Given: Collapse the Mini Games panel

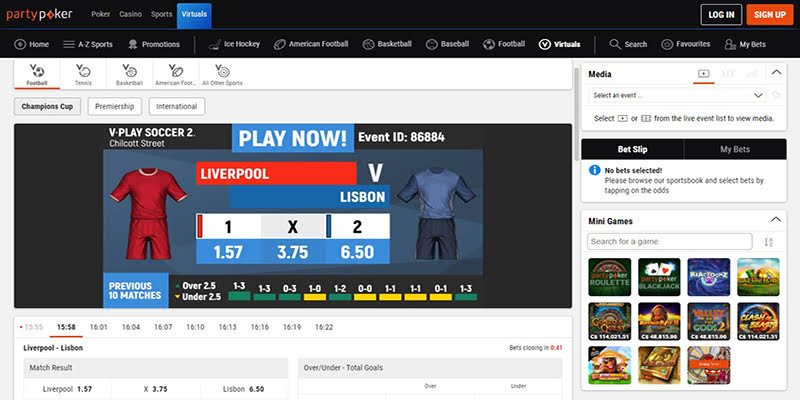Looking at the screenshot, I should click(776, 219).
